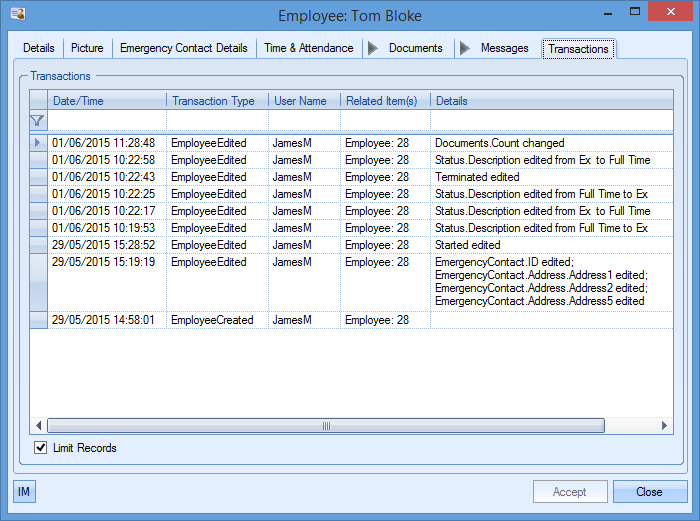The image size is (700, 521).
Task: Sort by User Name column header
Action: point(303,101)
